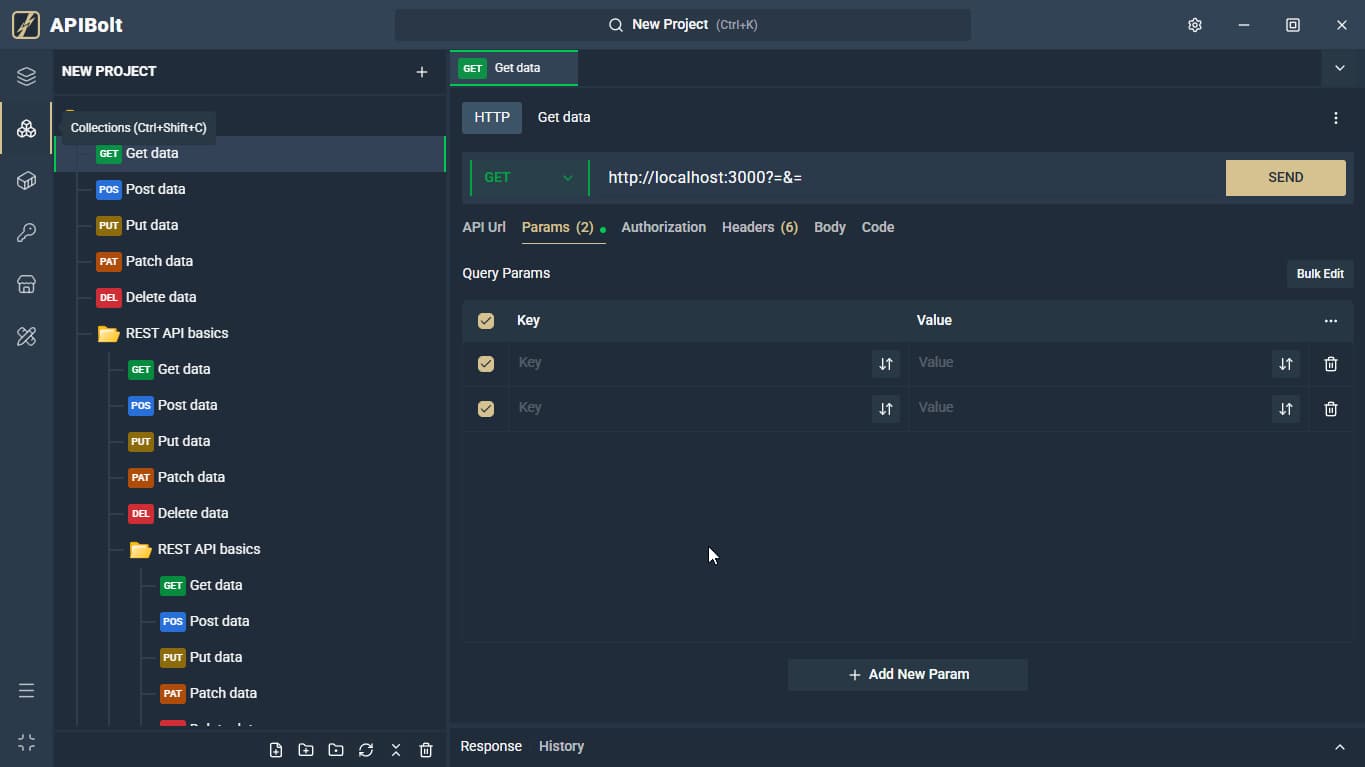
Task: Switch to the Headers (6) tab
Action: click(760, 227)
